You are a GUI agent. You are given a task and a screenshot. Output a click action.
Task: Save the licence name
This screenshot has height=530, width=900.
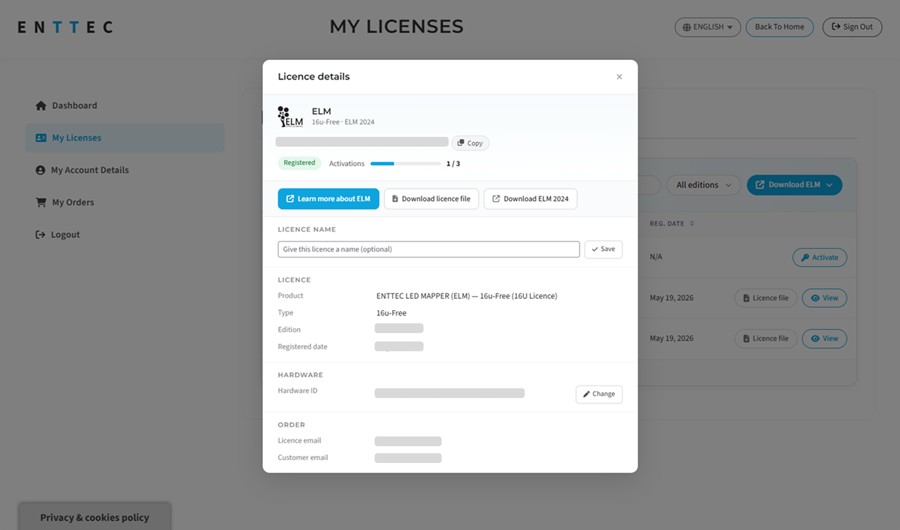(x=603, y=249)
